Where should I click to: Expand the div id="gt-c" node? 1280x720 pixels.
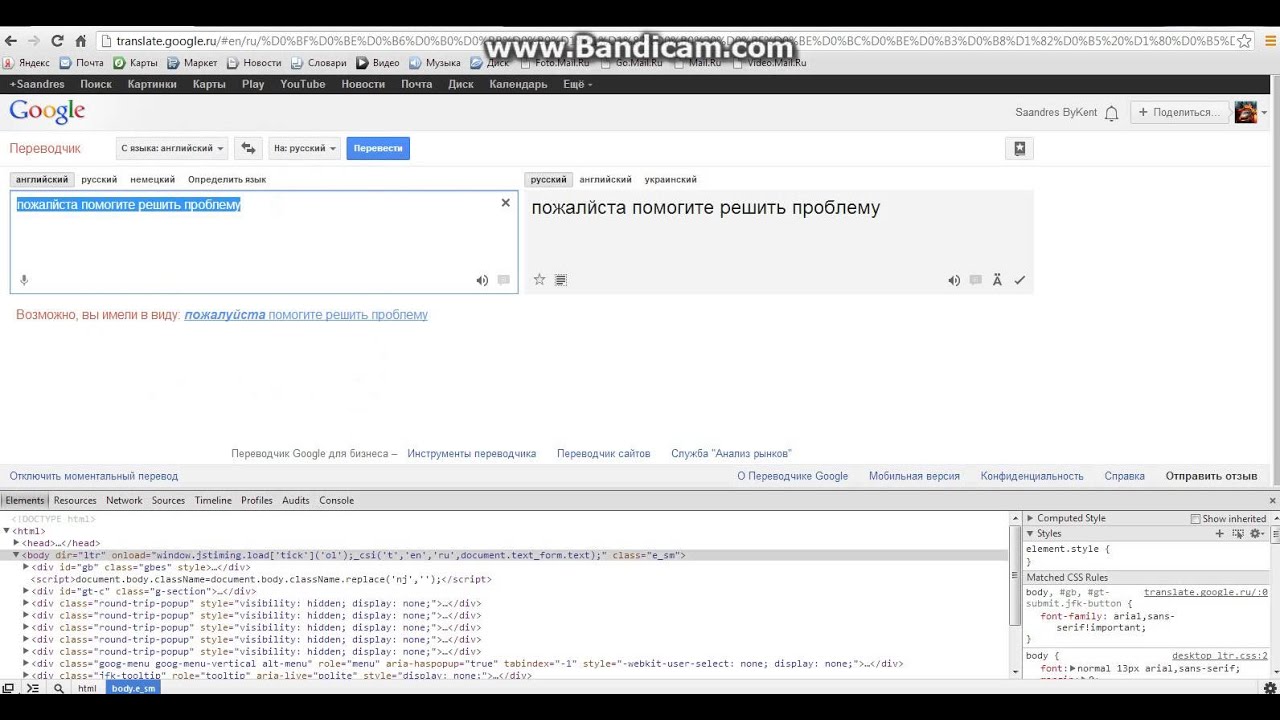point(26,591)
